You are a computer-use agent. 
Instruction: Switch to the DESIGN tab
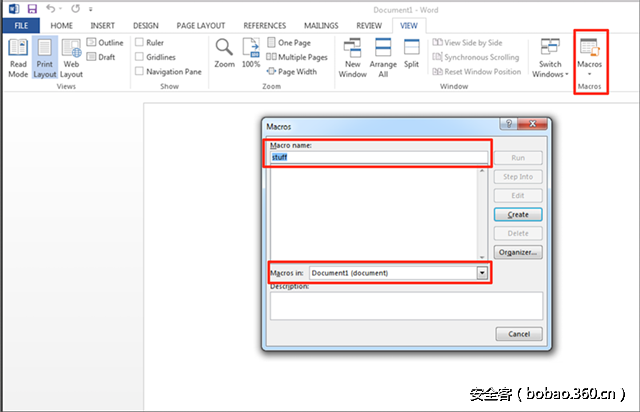point(146,26)
